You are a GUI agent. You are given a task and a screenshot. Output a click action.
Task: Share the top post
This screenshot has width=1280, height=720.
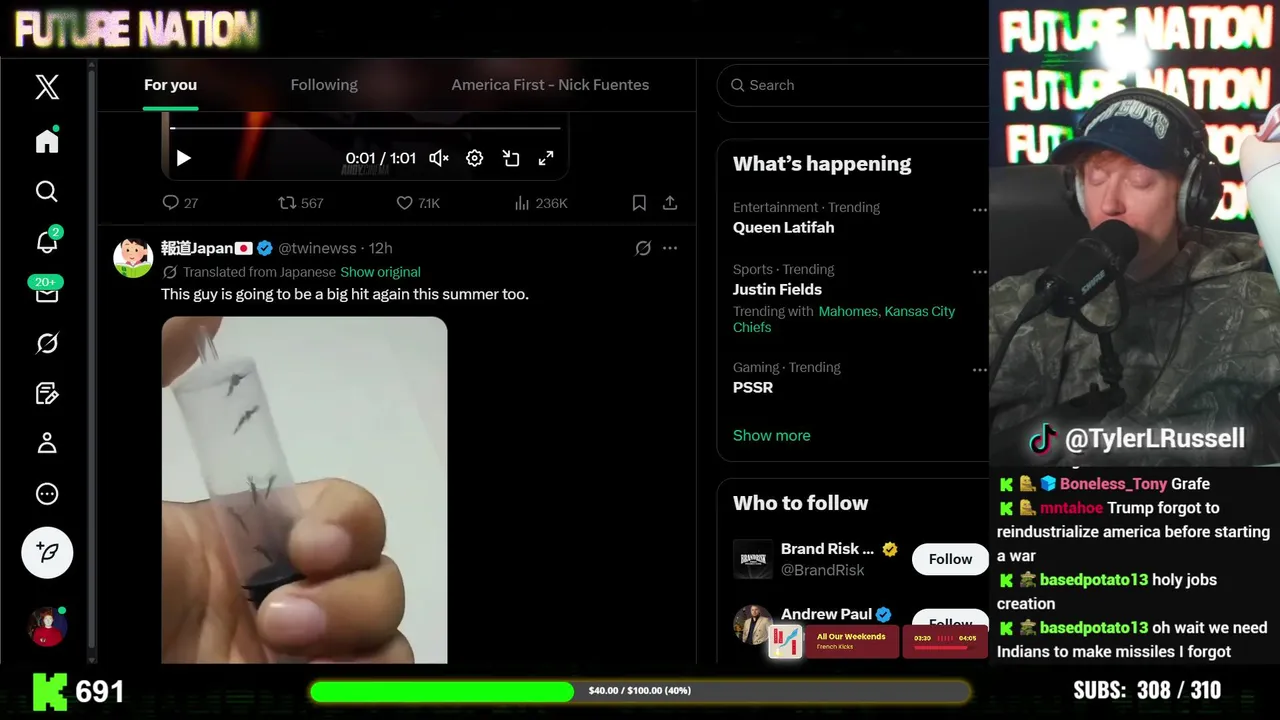670,203
